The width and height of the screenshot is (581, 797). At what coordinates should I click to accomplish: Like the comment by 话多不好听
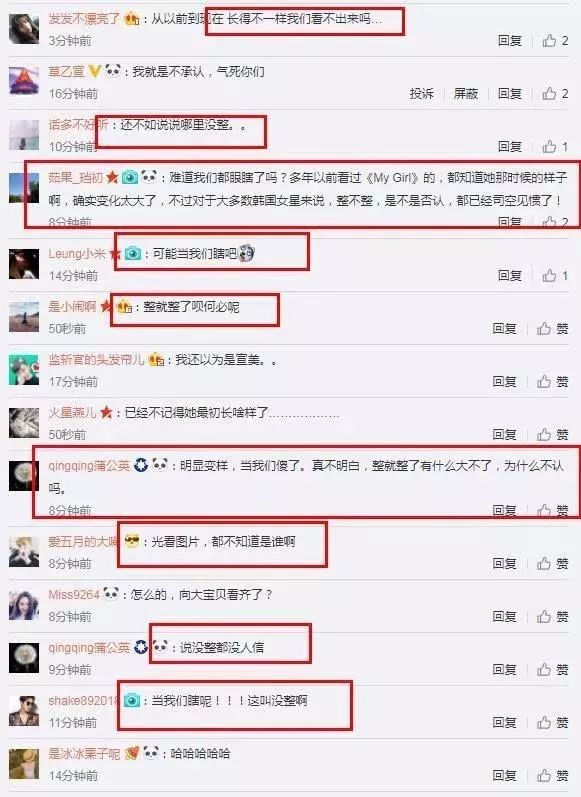[x=555, y=146]
